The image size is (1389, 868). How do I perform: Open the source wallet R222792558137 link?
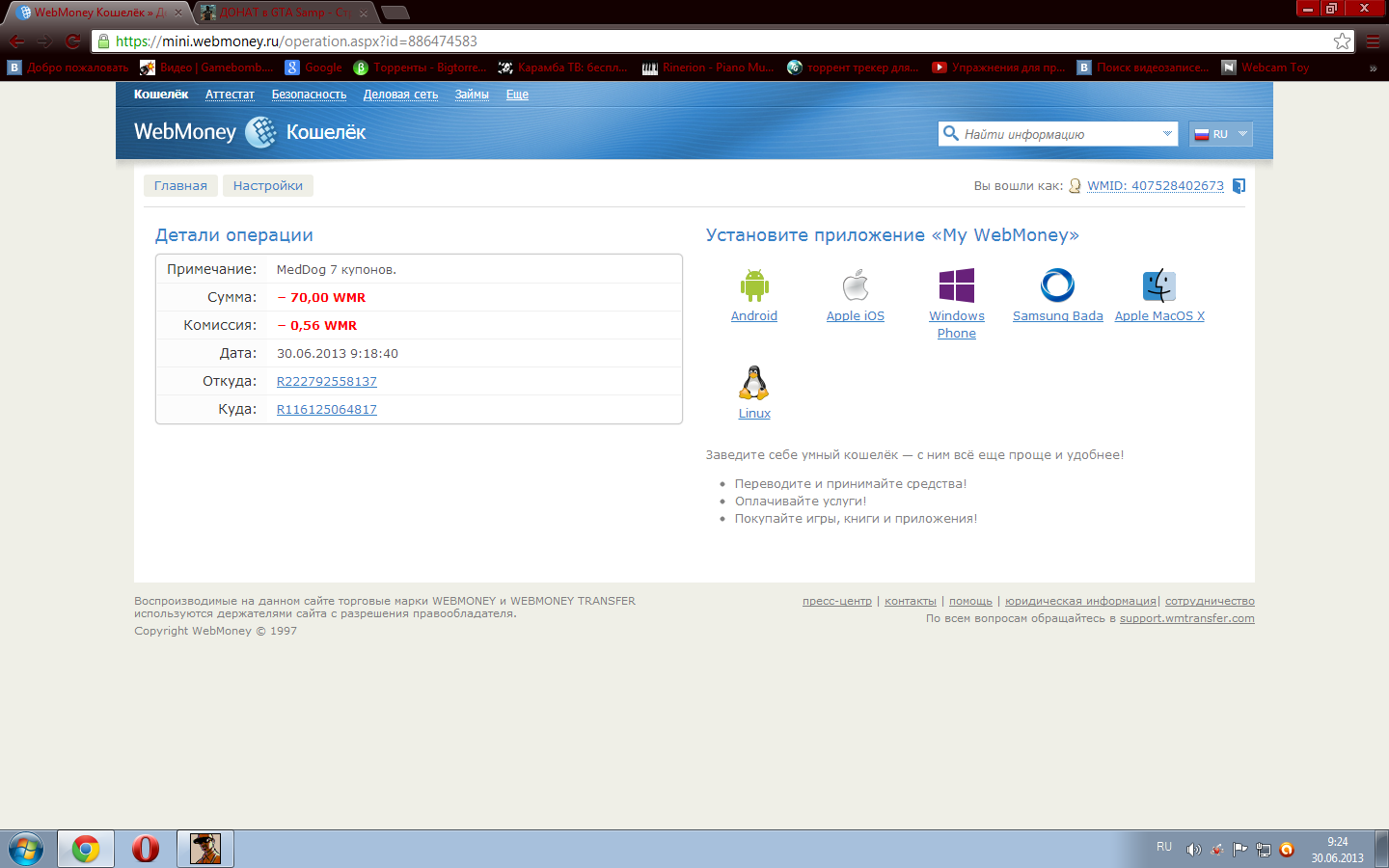327,382
